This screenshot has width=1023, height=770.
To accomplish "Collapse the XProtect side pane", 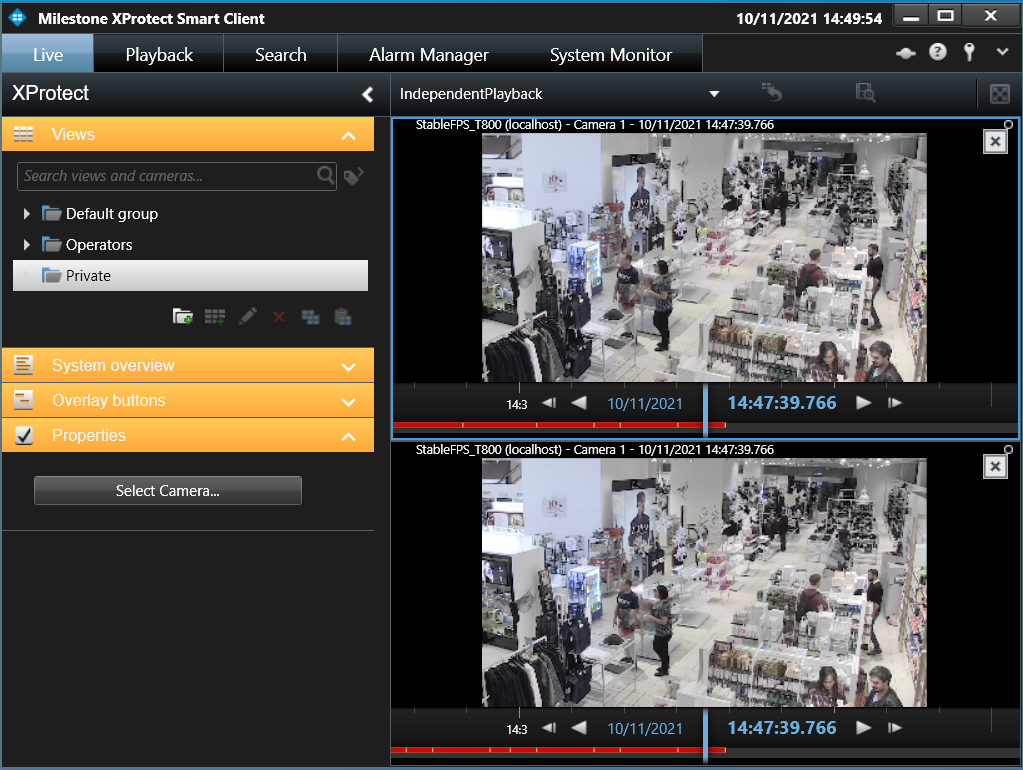I will (368, 95).
